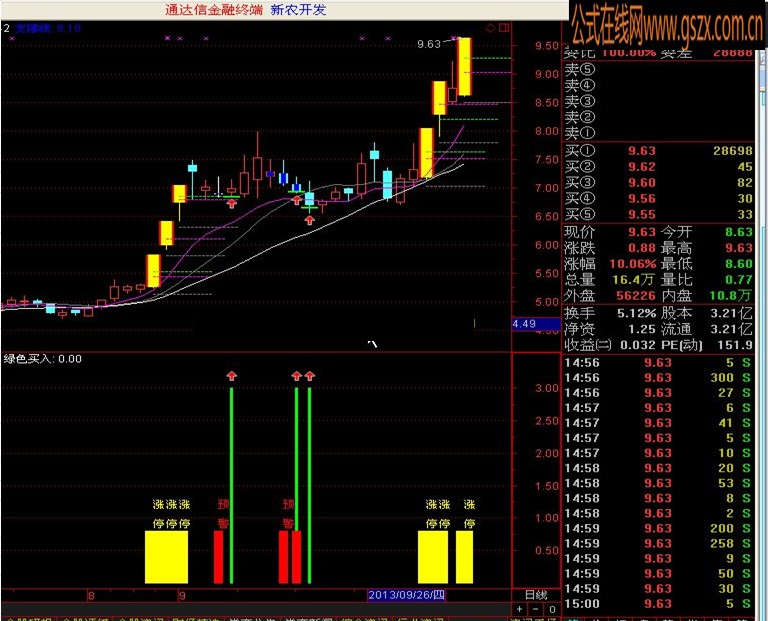
Task: Select the 卖③ ask row
Action: 658,101
